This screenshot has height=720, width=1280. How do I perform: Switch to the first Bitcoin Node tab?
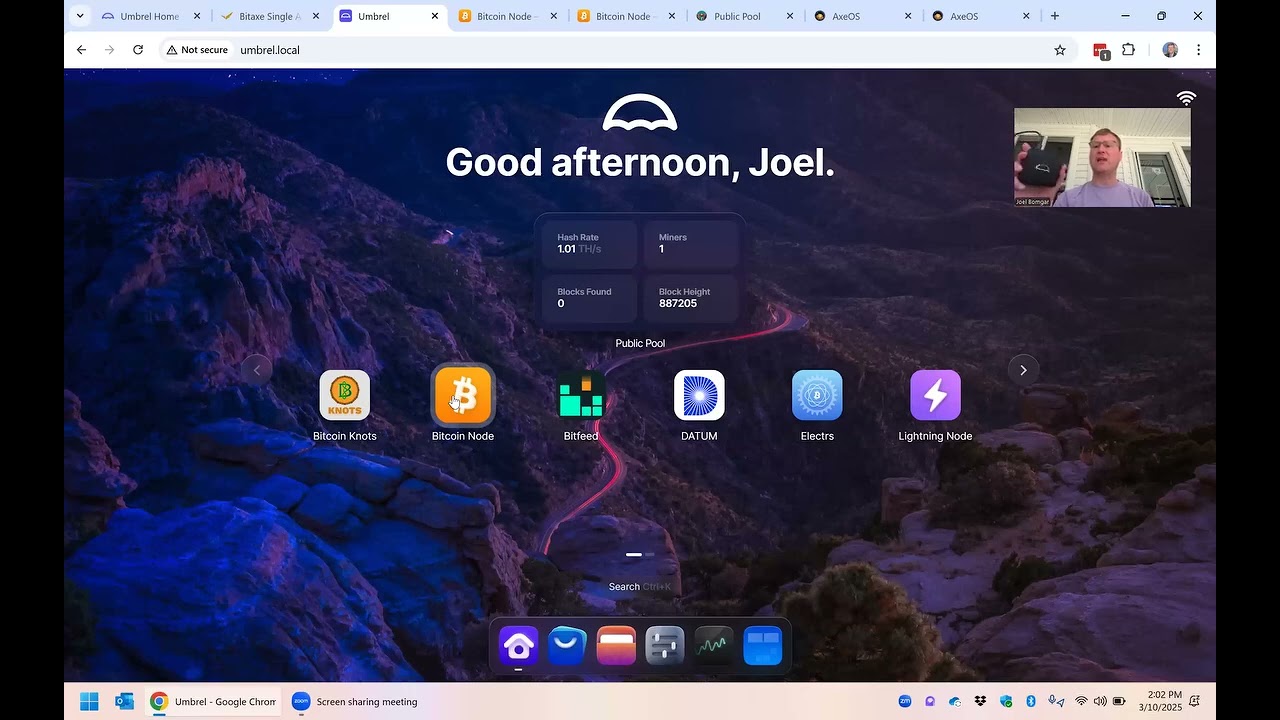[508, 16]
